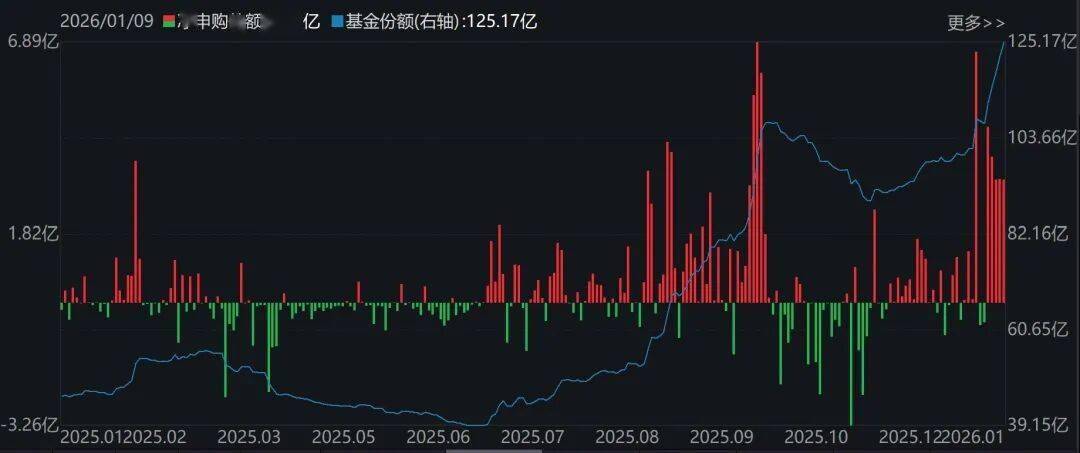Click the -3.26亿 left axis label
The image size is (1080, 453).
coord(29,425)
